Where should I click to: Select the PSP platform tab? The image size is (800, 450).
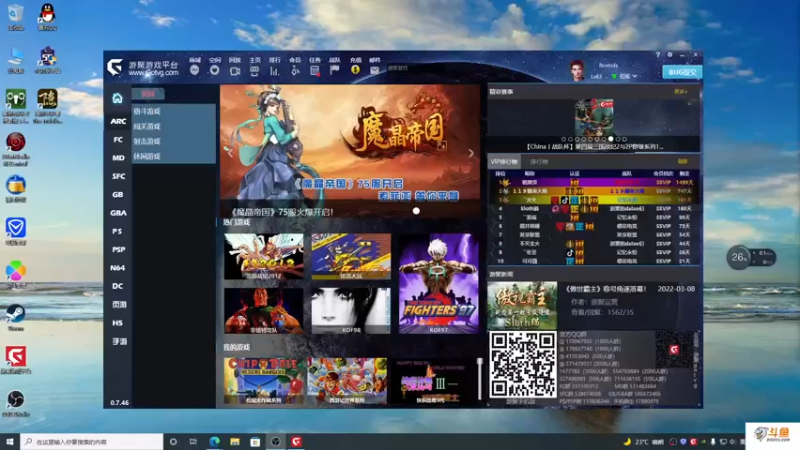(118, 249)
